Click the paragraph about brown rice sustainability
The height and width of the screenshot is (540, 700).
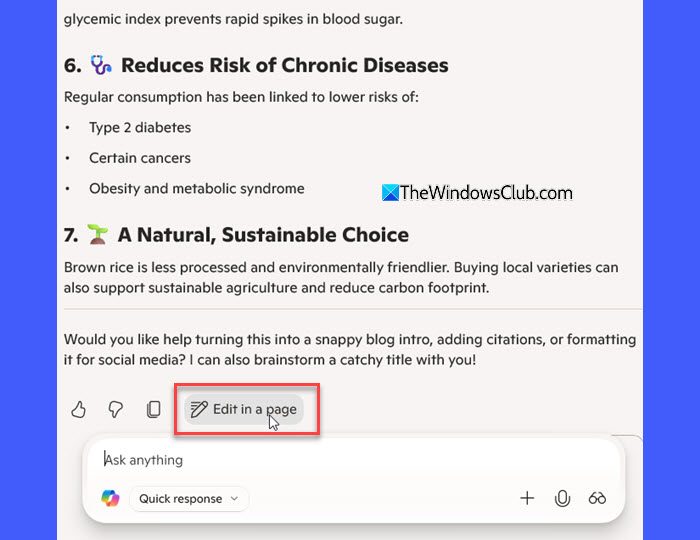click(x=341, y=277)
